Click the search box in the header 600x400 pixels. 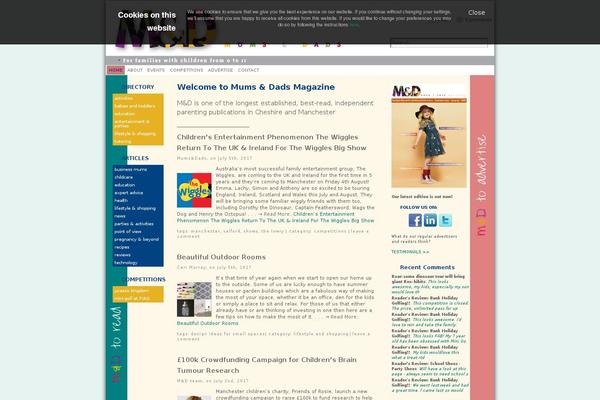coord(439,42)
